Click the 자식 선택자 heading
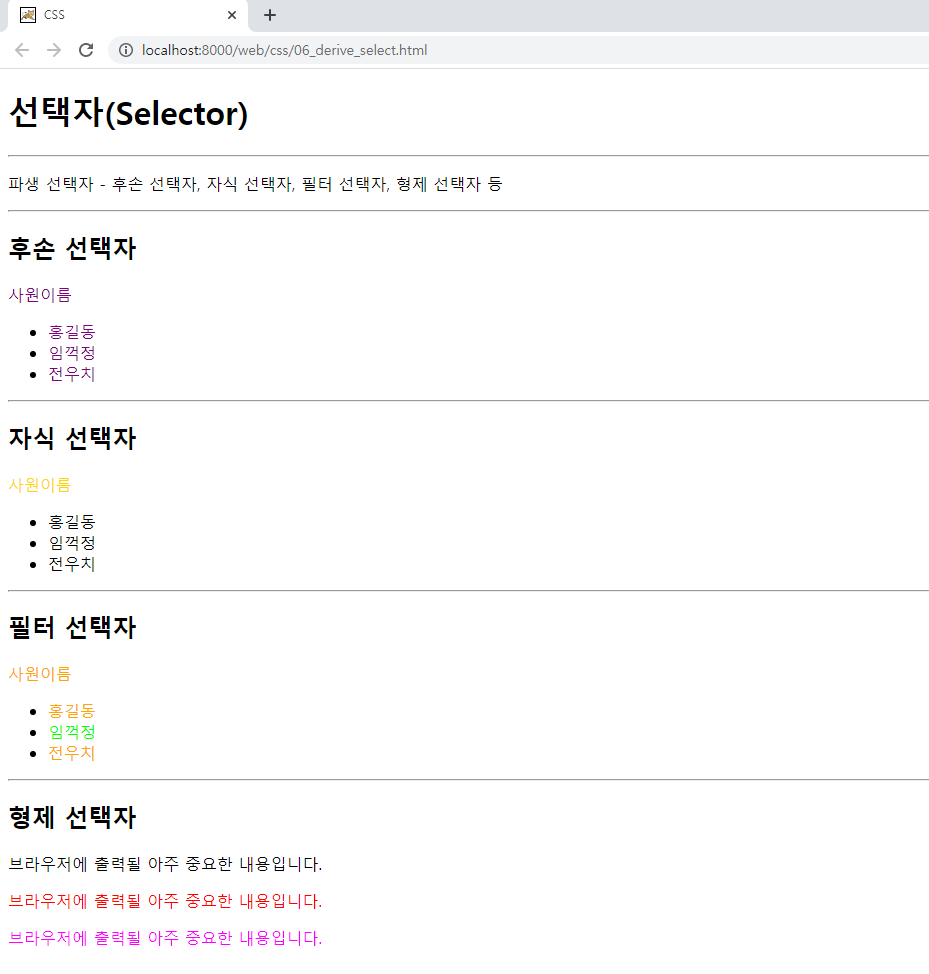The image size is (929, 974). [x=73, y=439]
